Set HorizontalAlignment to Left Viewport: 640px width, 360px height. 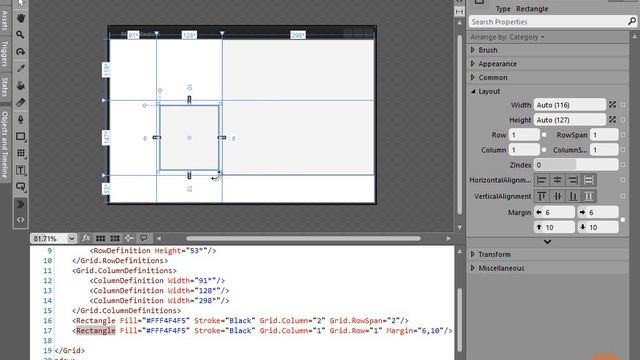pos(542,180)
